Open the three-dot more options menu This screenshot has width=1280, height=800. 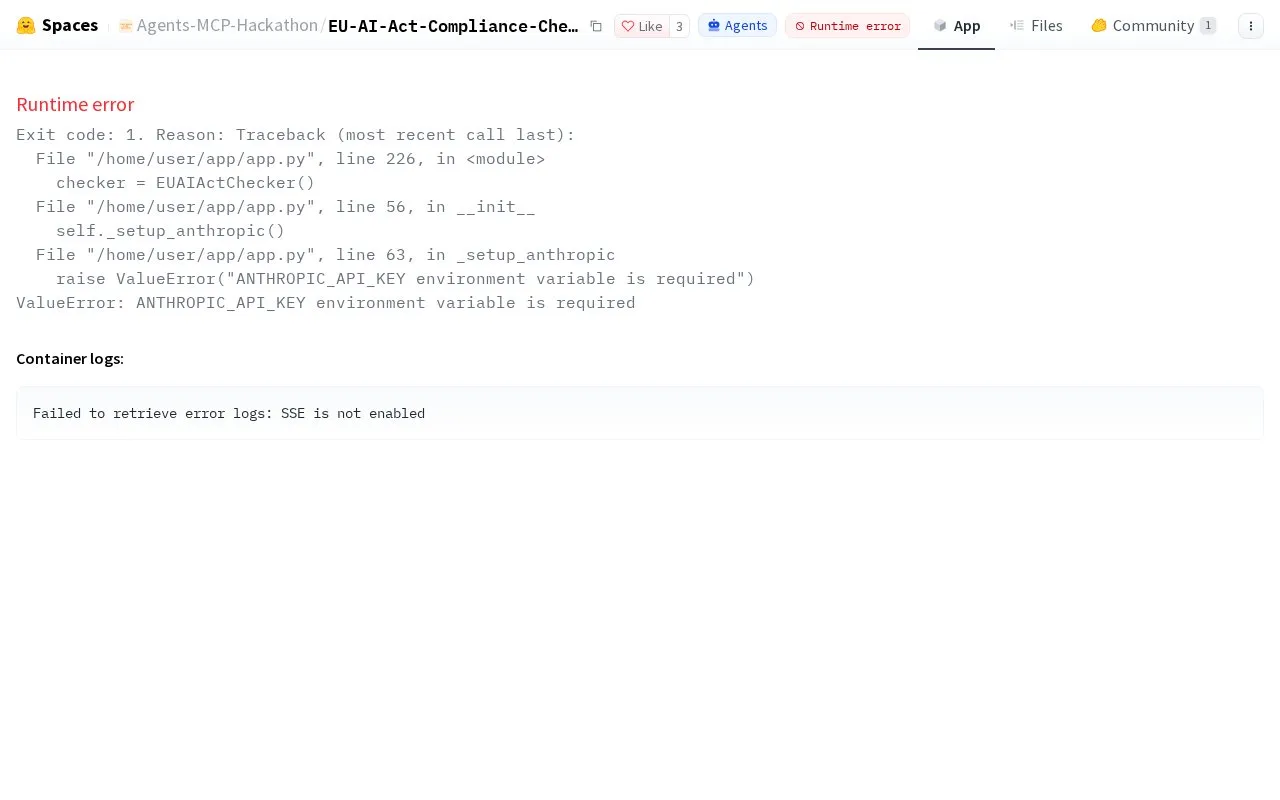pos(1251,26)
